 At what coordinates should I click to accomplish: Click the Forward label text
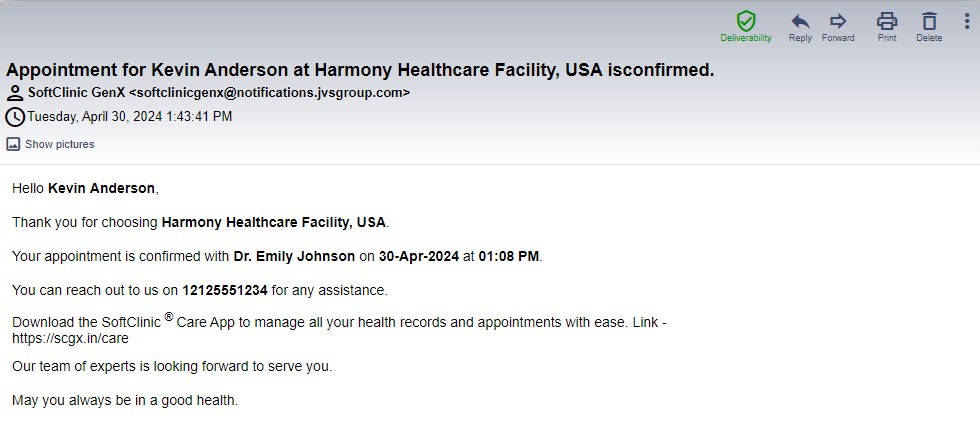pos(838,38)
